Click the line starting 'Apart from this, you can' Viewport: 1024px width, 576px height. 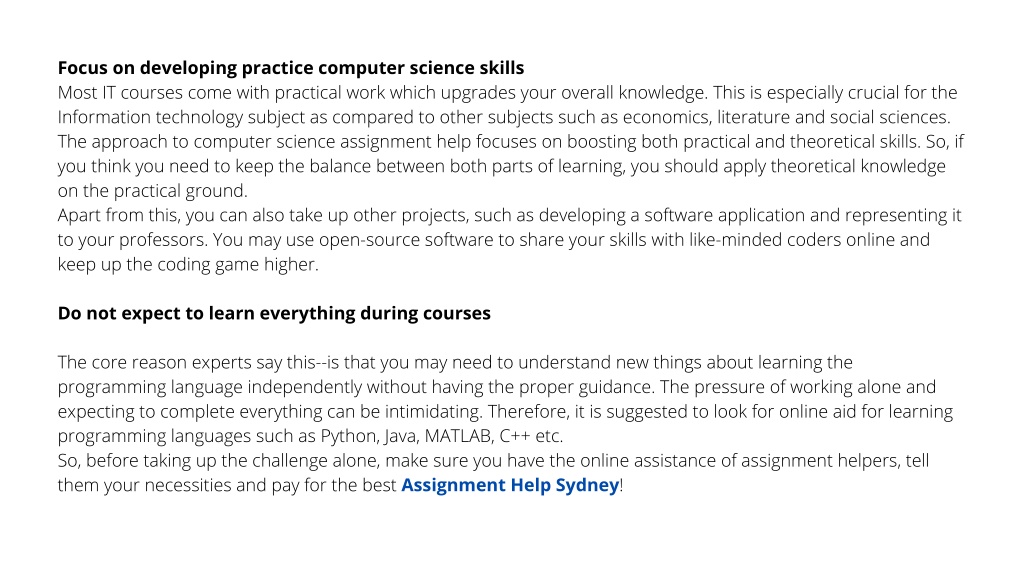[x=509, y=216]
